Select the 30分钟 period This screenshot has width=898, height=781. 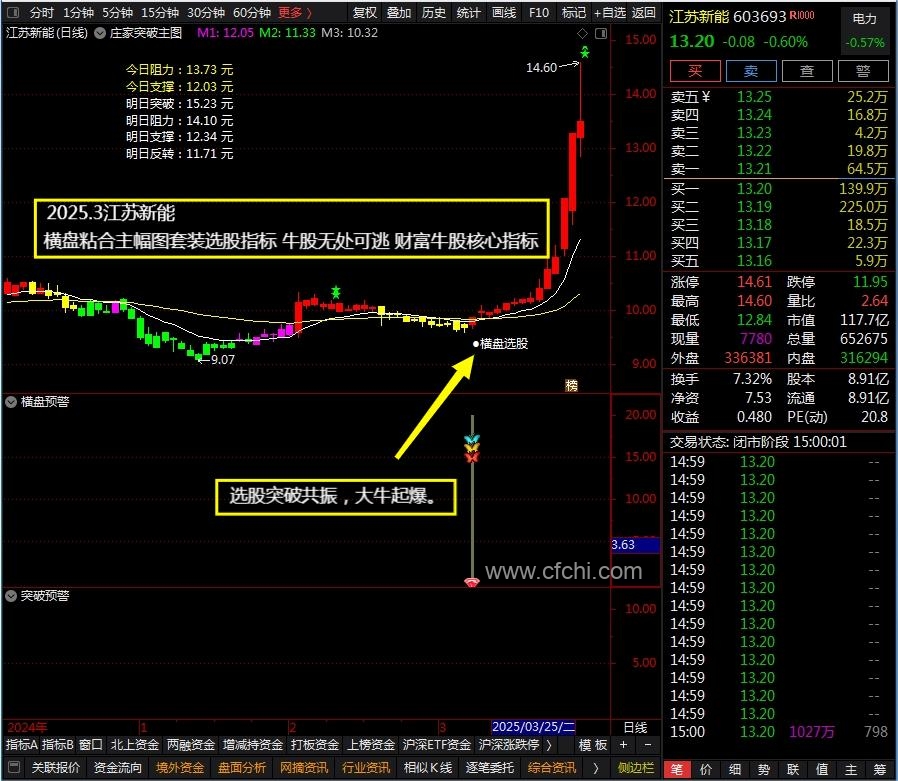point(206,13)
